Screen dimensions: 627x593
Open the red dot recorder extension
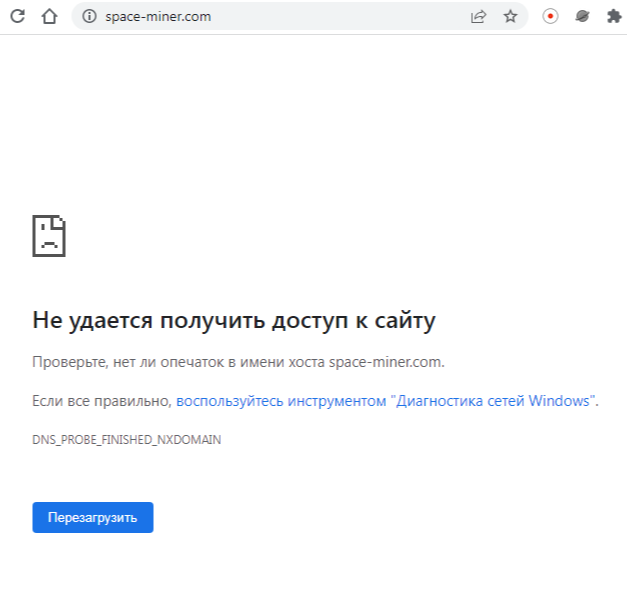click(550, 16)
